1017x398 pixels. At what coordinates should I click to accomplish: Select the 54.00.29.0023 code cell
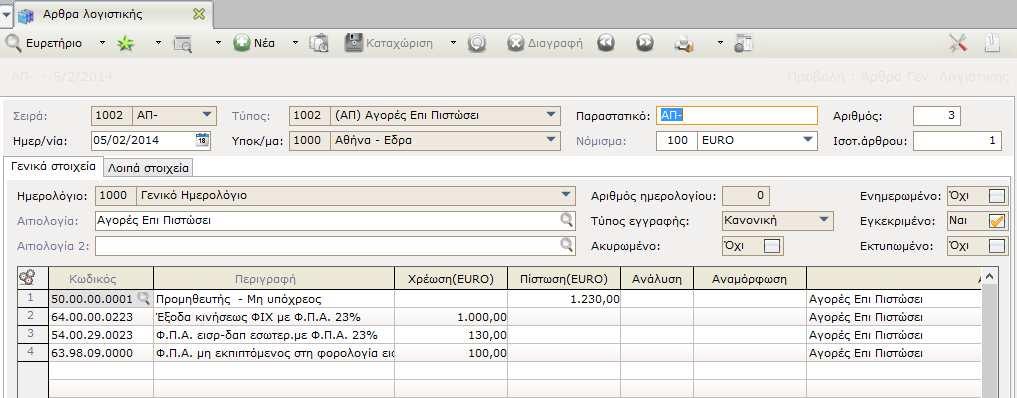coord(101,335)
